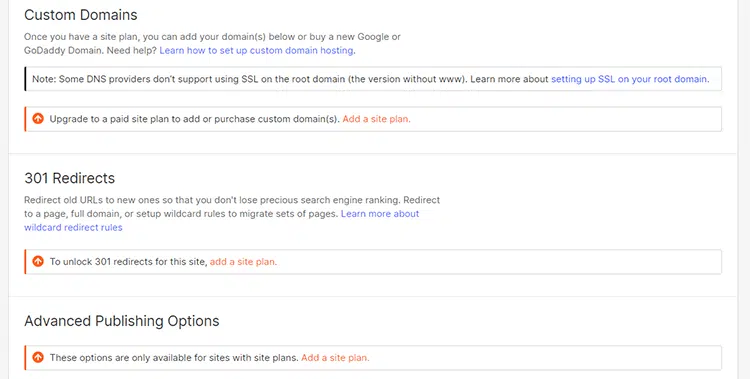Select the '301 Redirects' heading
The height and width of the screenshot is (379, 750).
pyautogui.click(x=70, y=178)
